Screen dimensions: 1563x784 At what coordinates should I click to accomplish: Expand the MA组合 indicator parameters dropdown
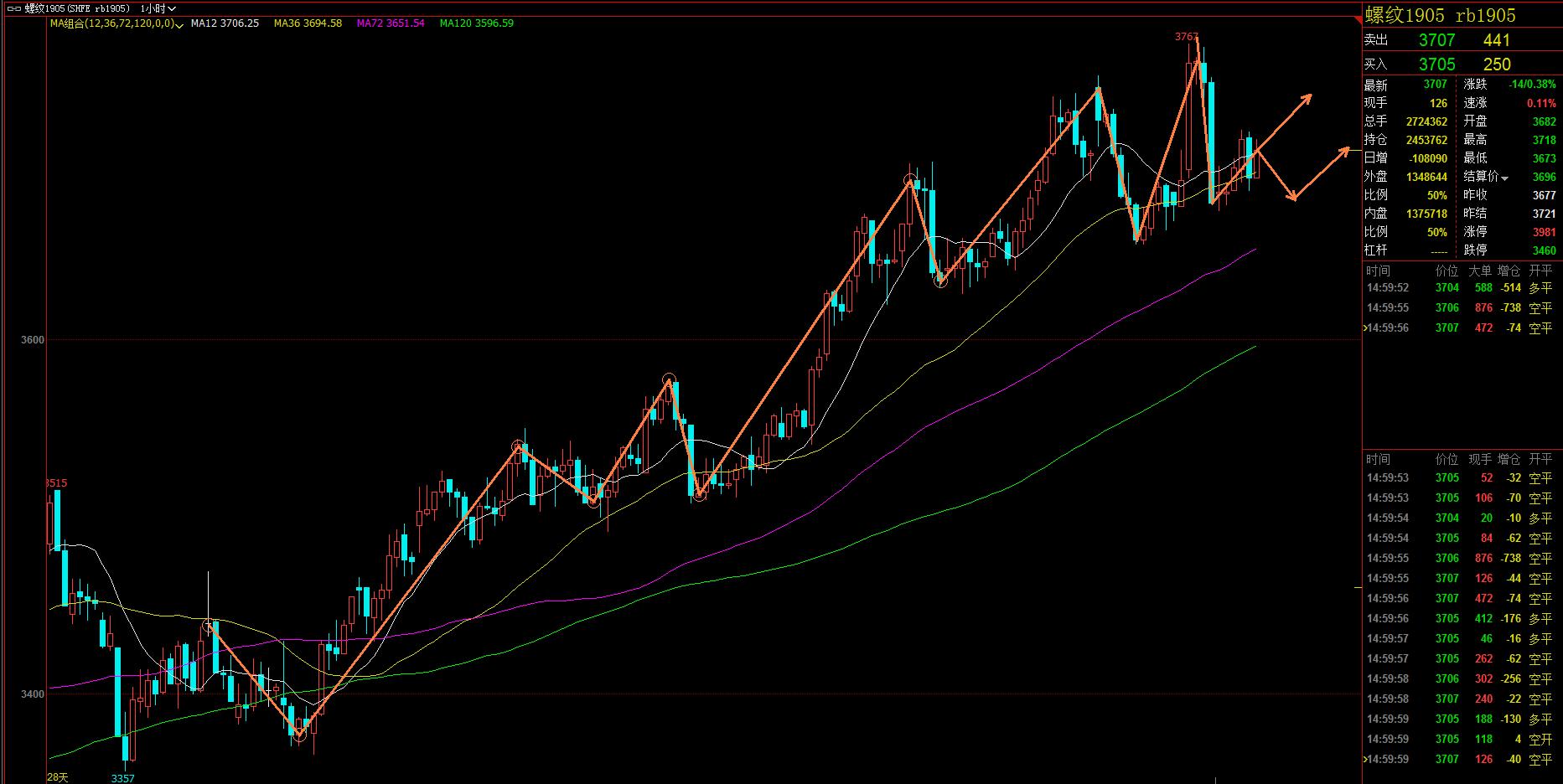tap(179, 24)
